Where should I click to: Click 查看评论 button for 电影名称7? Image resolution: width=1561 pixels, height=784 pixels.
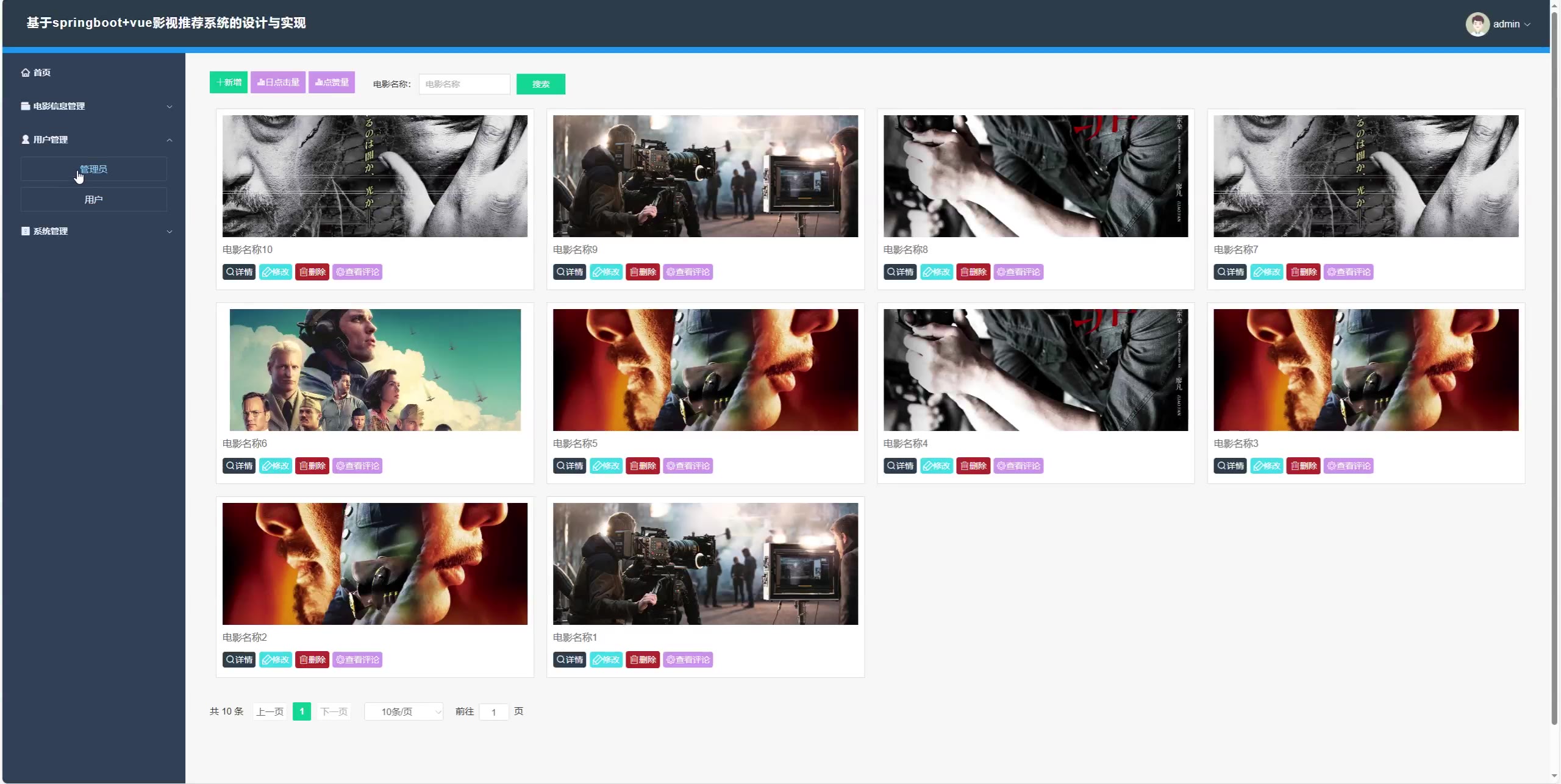pos(1348,272)
